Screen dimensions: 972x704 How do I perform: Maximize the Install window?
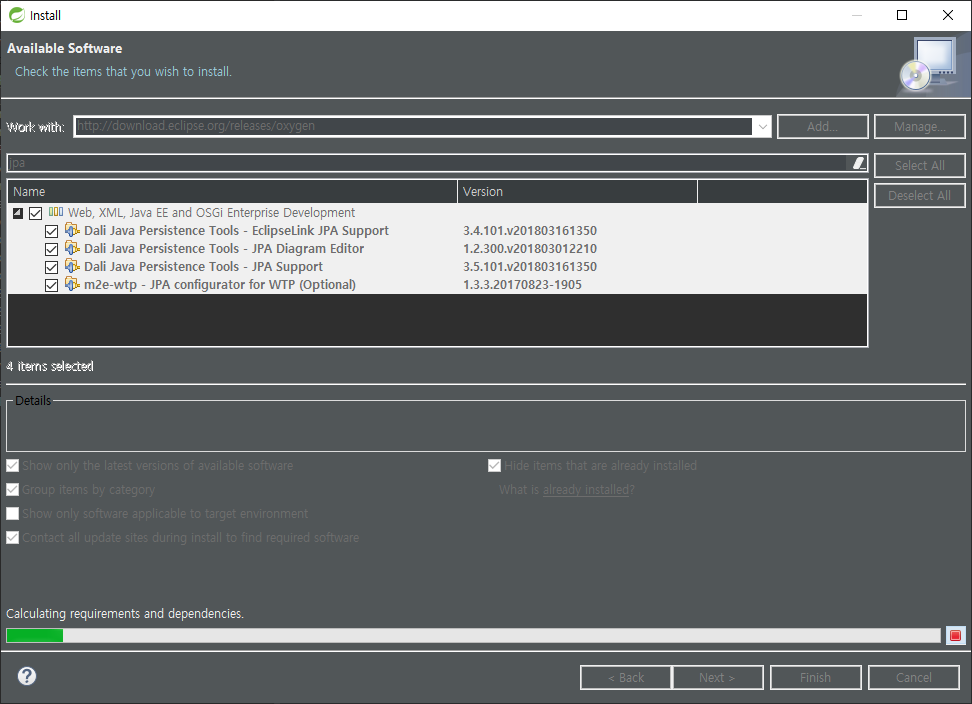[x=902, y=15]
